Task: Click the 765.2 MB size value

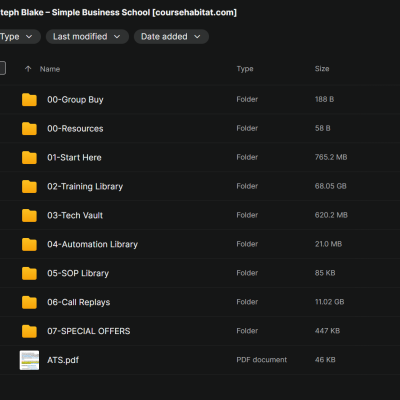Action: pyautogui.click(x=331, y=157)
